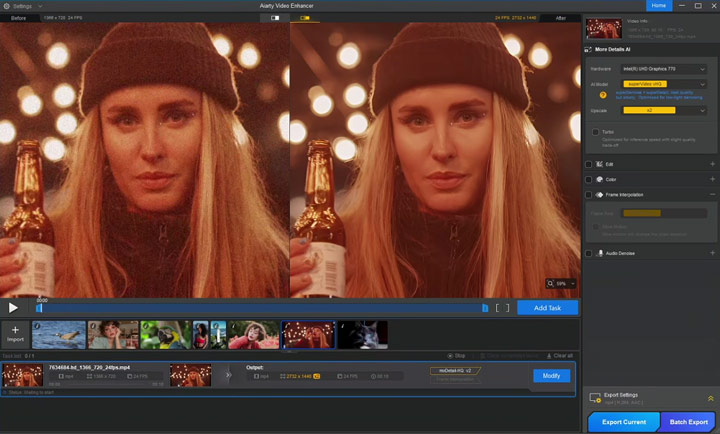Image resolution: width=720 pixels, height=434 pixels.
Task: Click the Slow Motion checkbox
Action: click(x=596, y=227)
